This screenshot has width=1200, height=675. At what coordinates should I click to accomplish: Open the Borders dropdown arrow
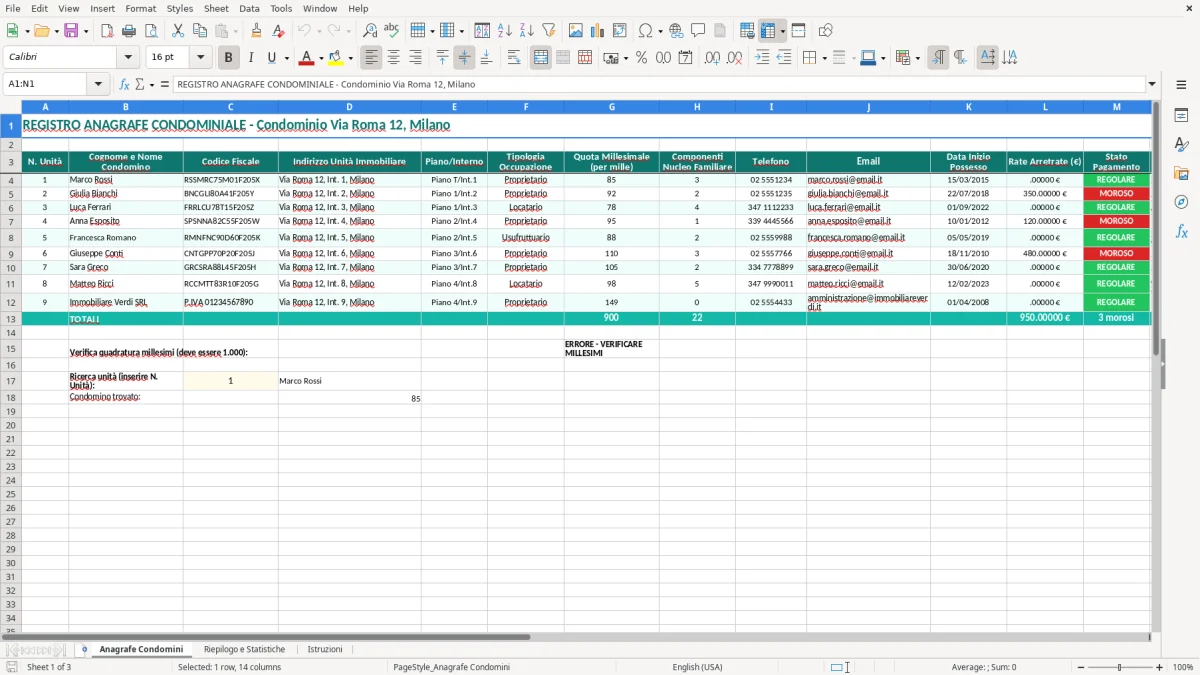(x=824, y=58)
